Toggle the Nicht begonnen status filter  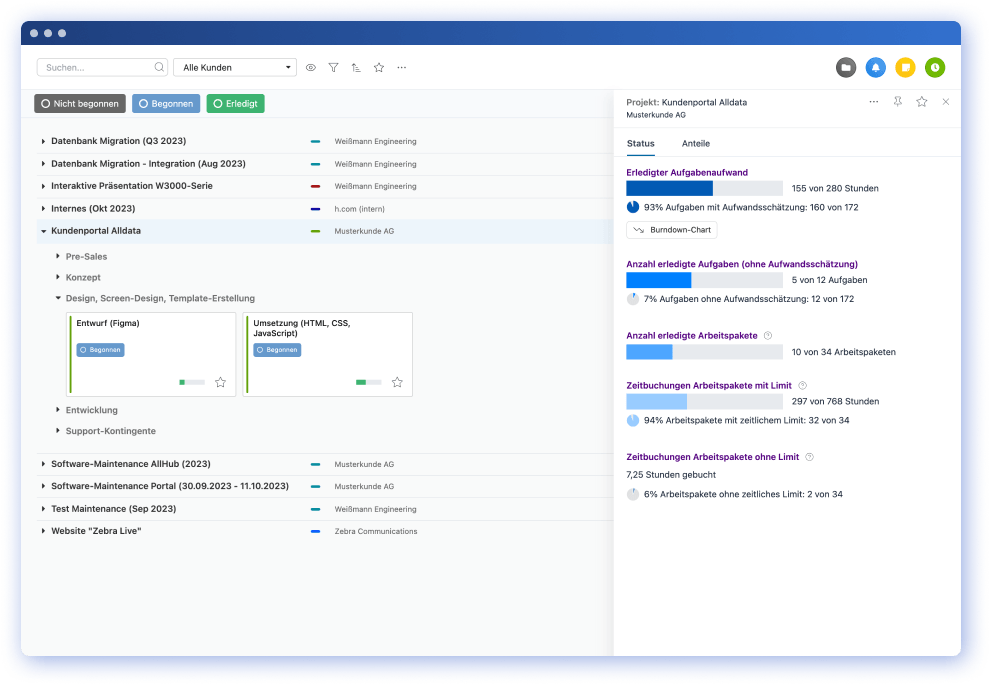point(80,104)
